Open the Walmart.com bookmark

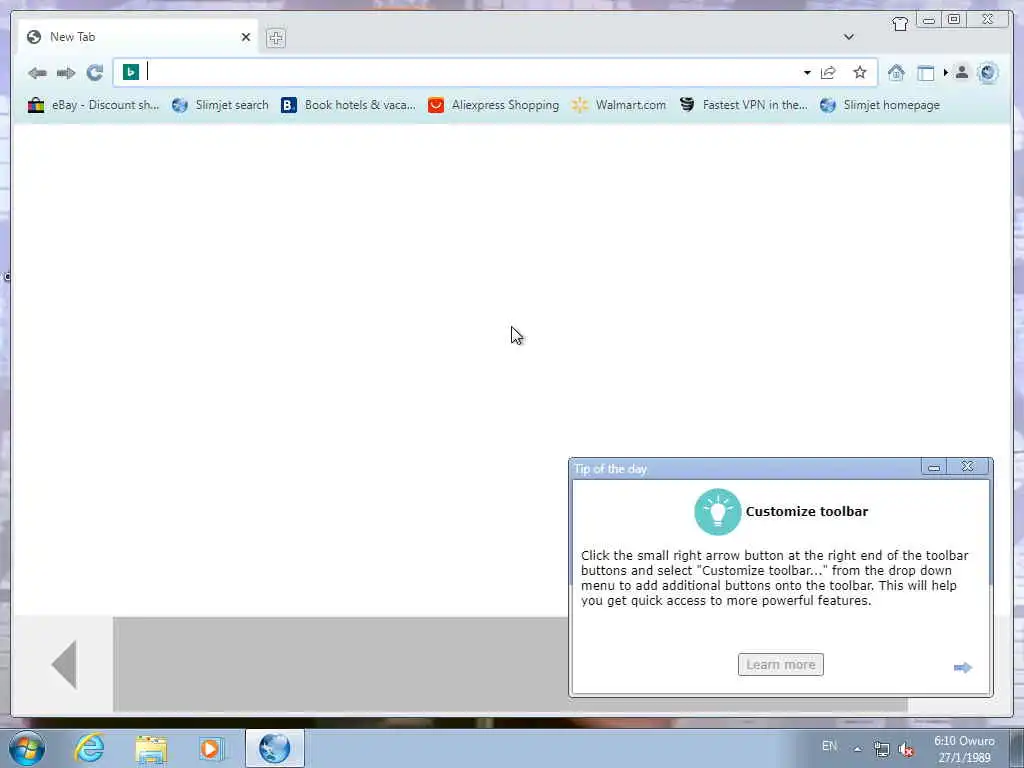click(618, 105)
